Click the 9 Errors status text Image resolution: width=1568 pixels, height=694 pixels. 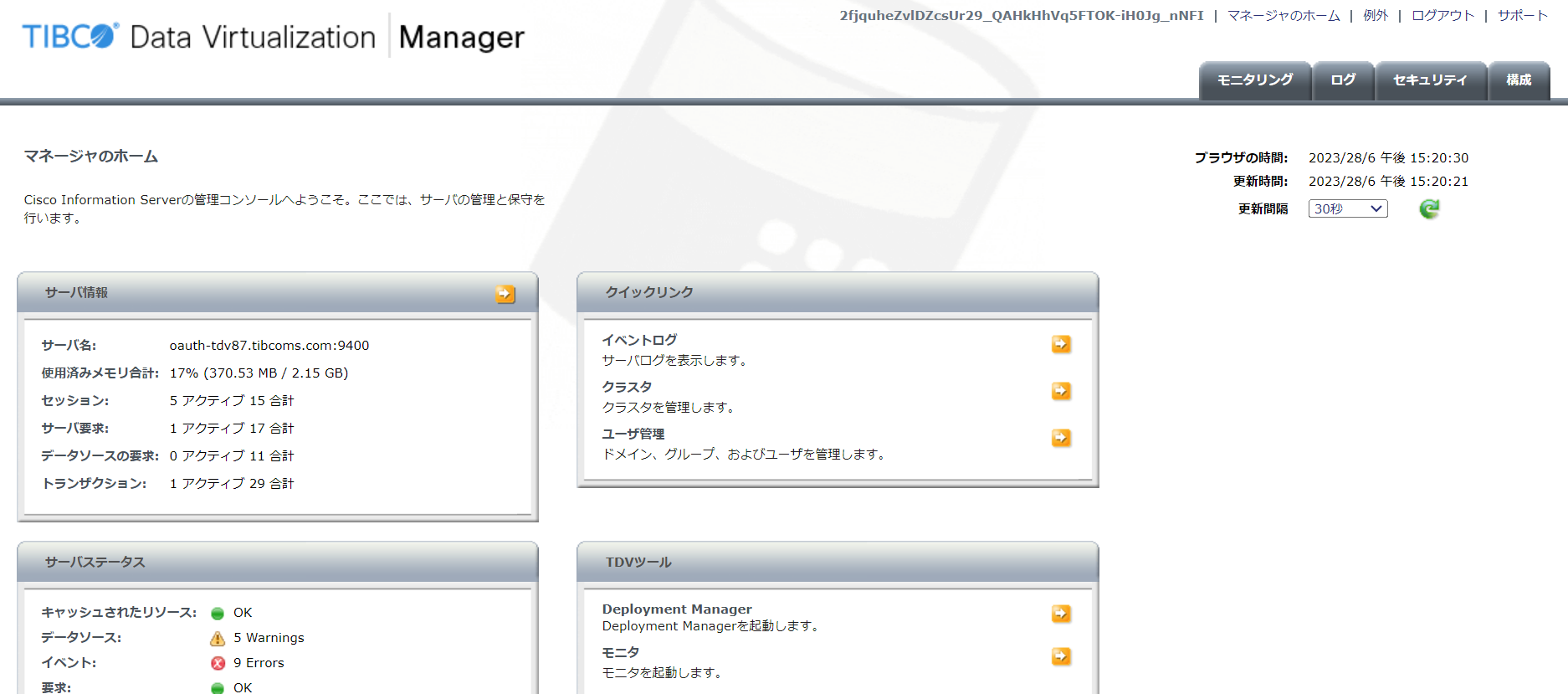click(259, 663)
